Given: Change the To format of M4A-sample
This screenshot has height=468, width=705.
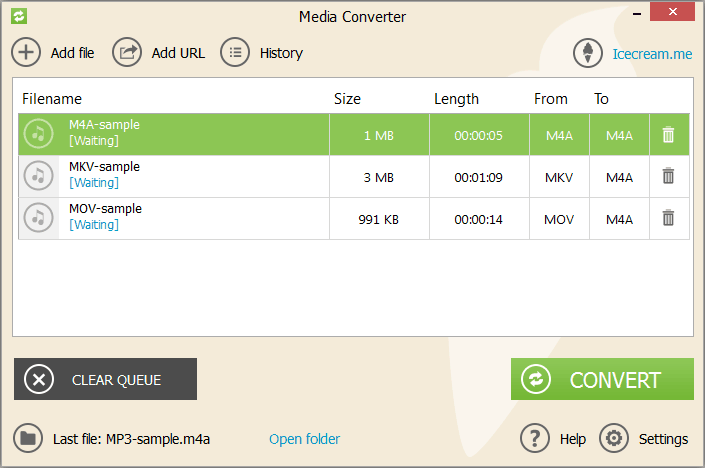Looking at the screenshot, I should pos(619,135).
